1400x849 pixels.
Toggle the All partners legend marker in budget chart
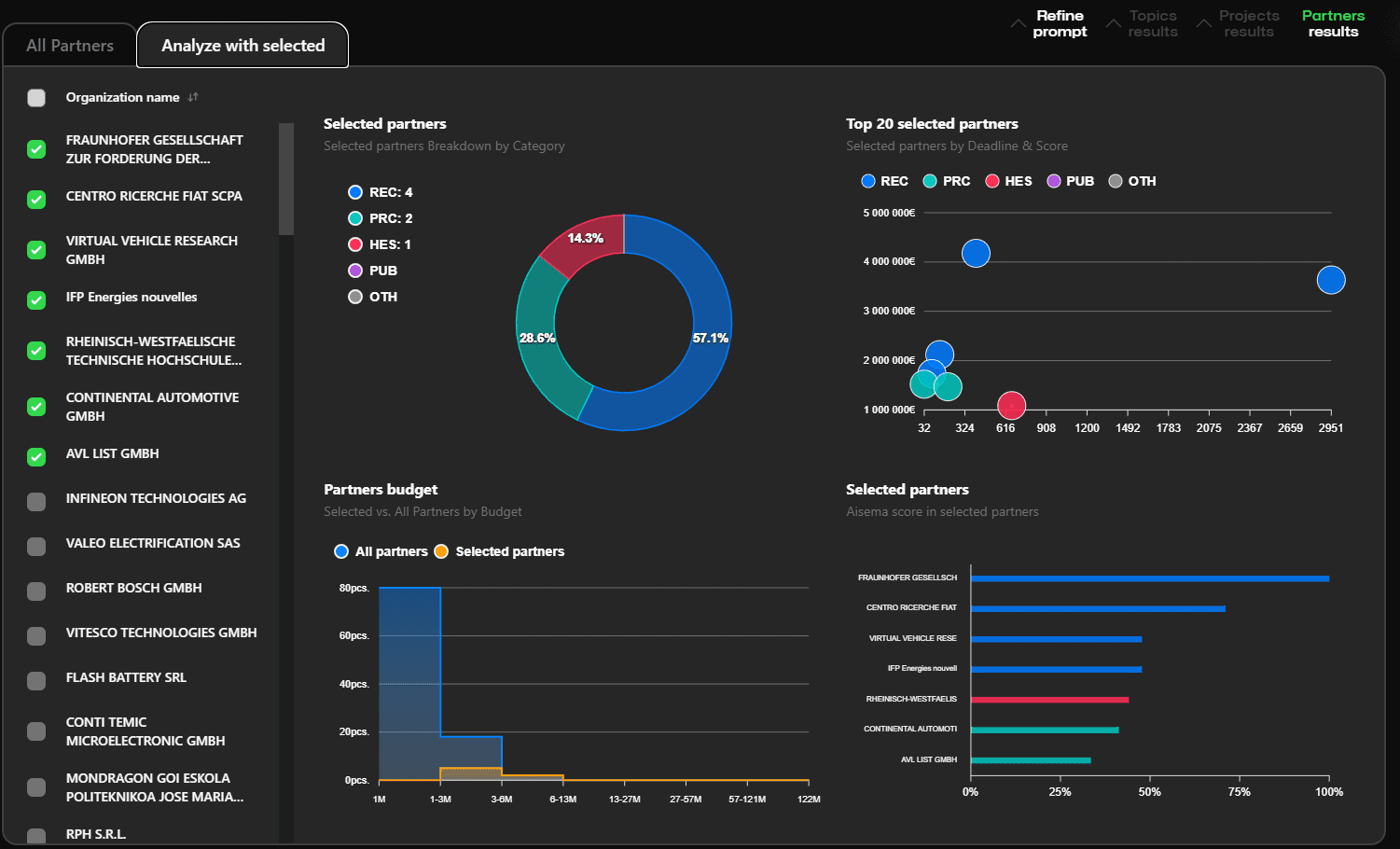341,551
